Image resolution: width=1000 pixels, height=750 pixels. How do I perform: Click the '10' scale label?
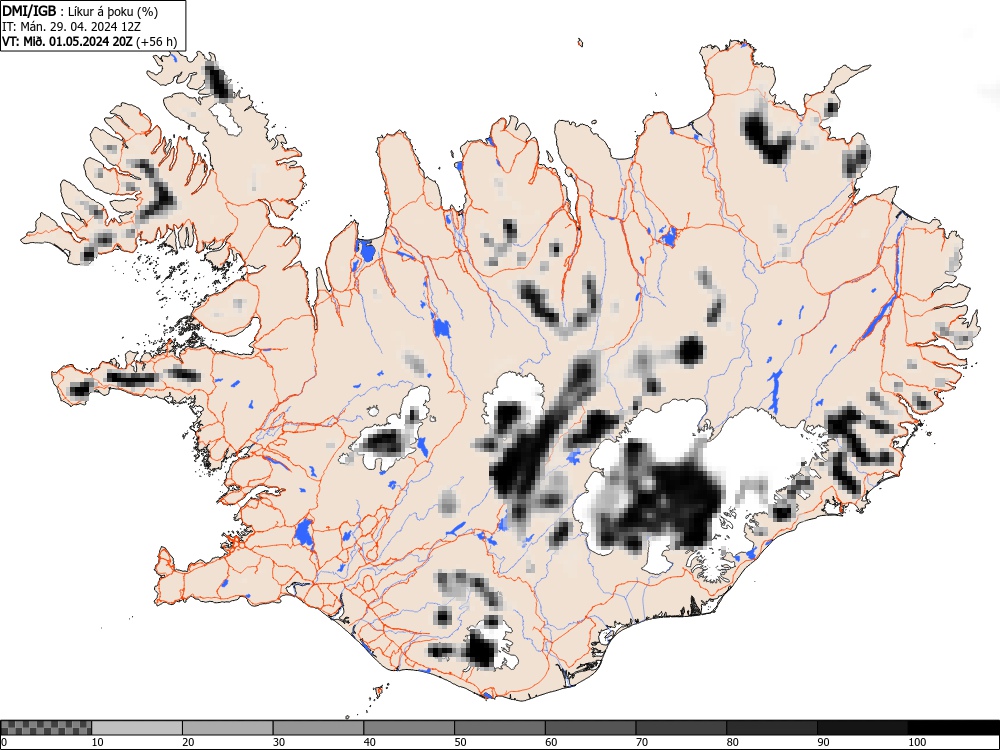pyautogui.click(x=98, y=742)
